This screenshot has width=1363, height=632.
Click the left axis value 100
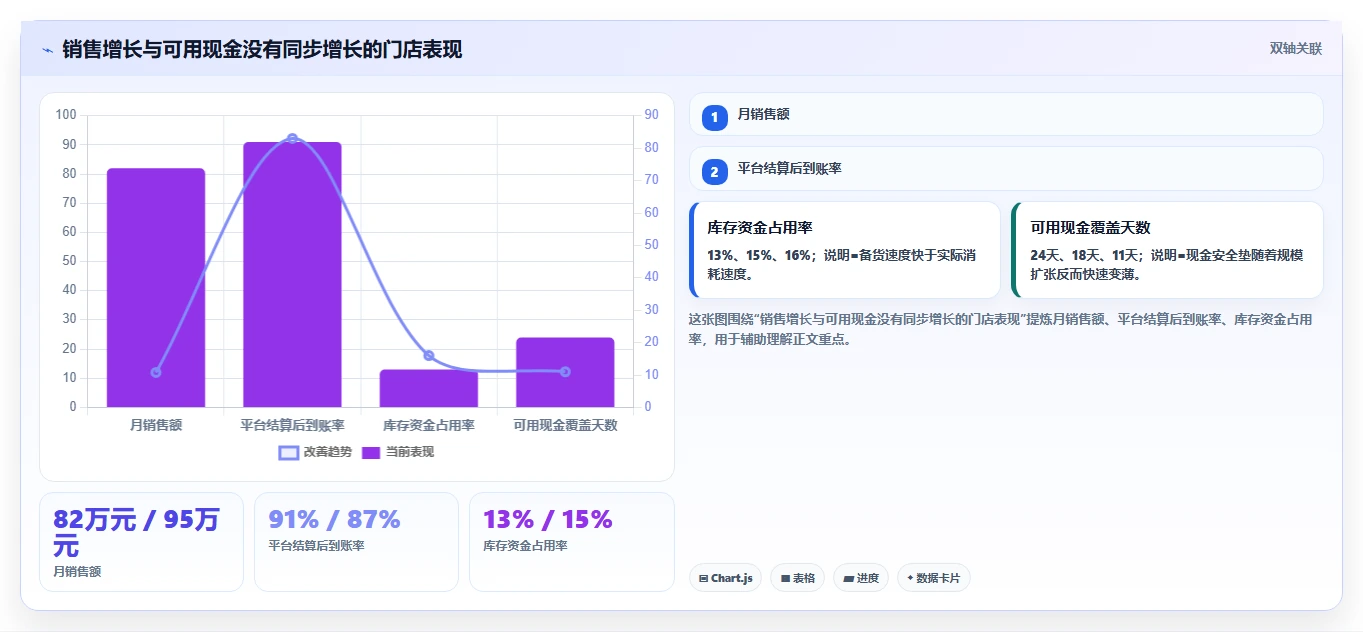pyautogui.click(x=66, y=115)
